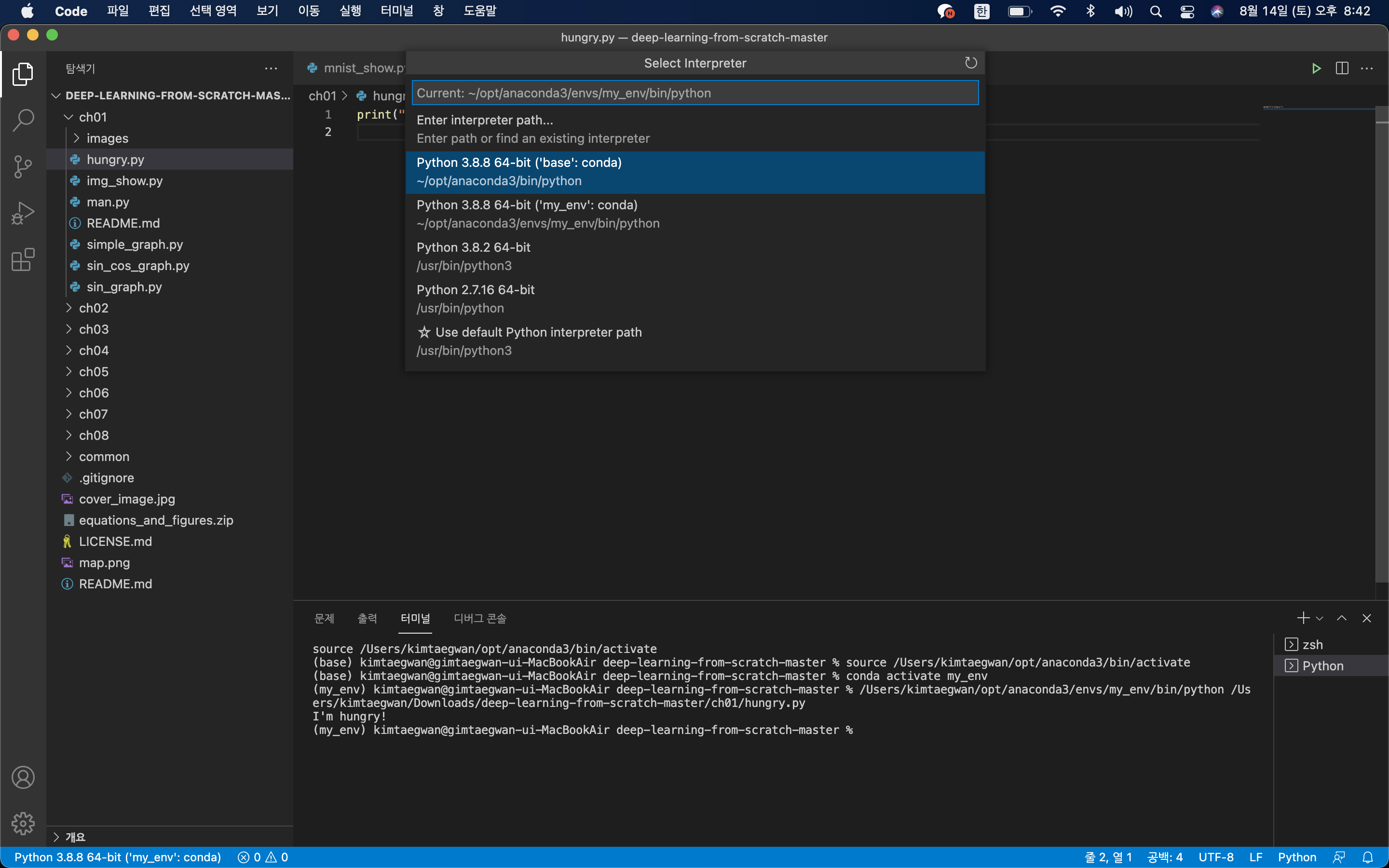This screenshot has width=1389, height=868.
Task: Click the interpreter path input field
Action: [694, 93]
